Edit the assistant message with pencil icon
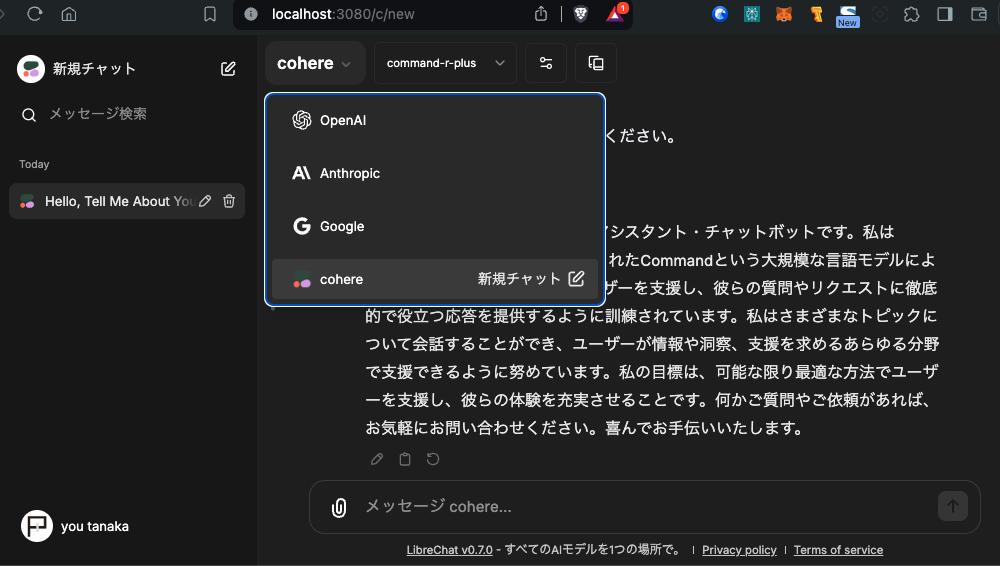This screenshot has height=566, width=1000. (377, 459)
